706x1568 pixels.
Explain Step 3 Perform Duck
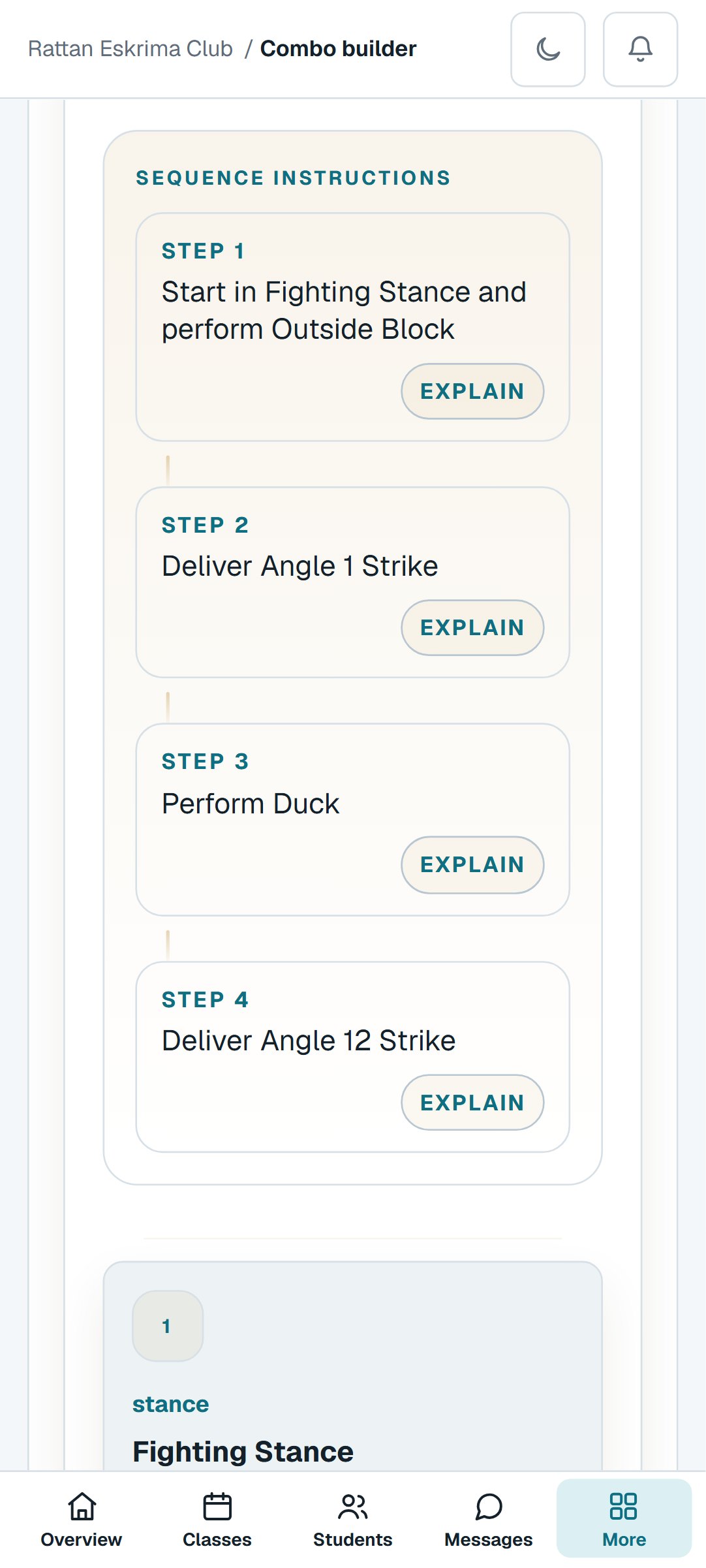(472, 864)
